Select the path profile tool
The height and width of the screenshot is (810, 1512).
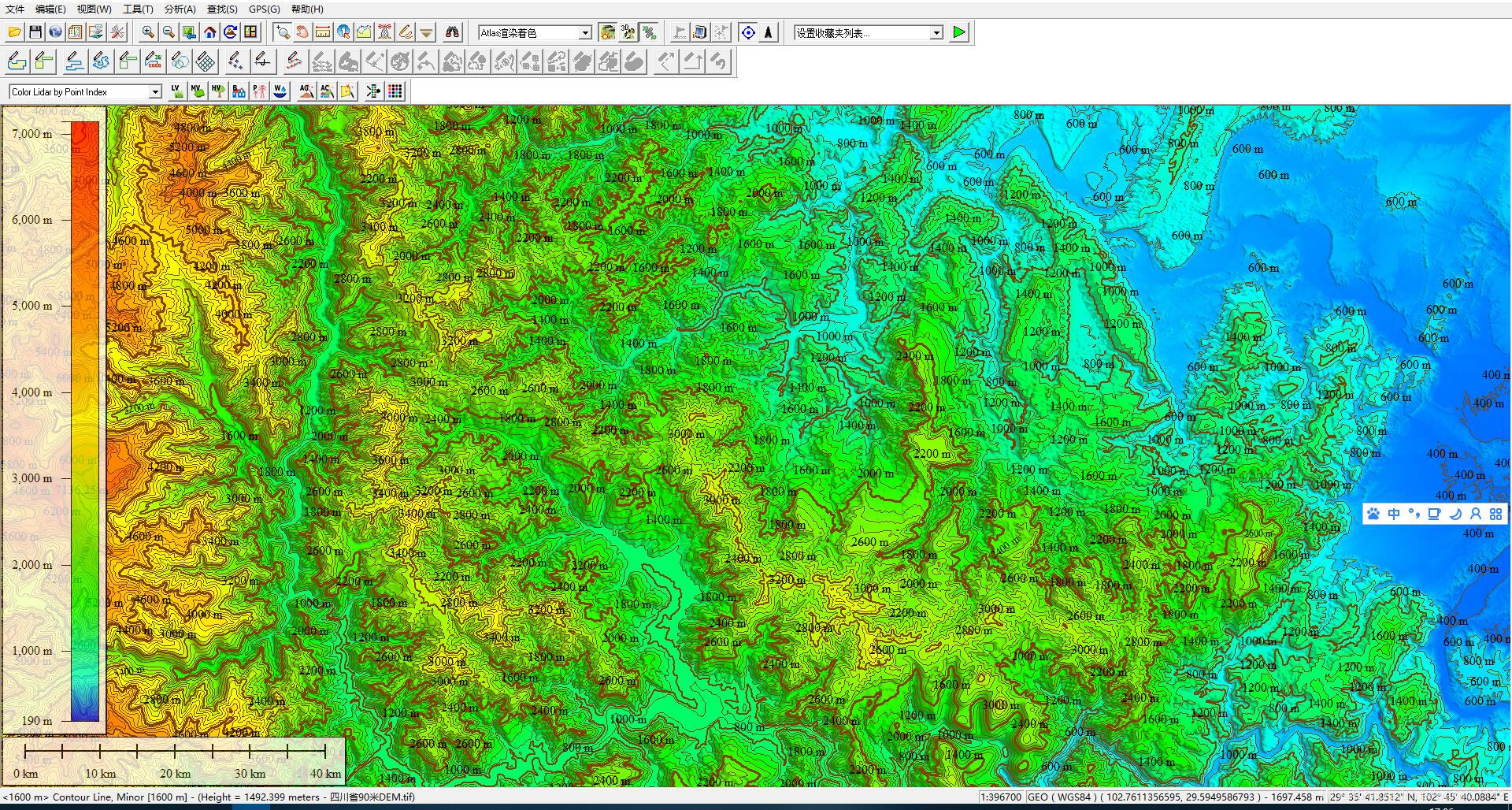click(364, 32)
